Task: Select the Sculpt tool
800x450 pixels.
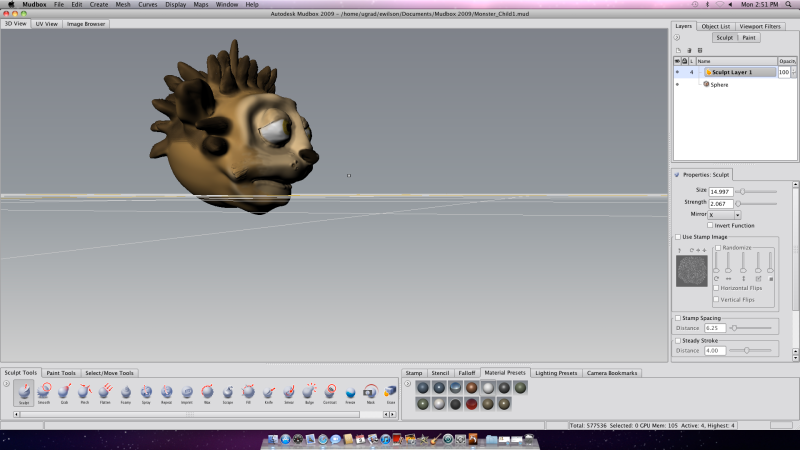Action: click(23, 392)
